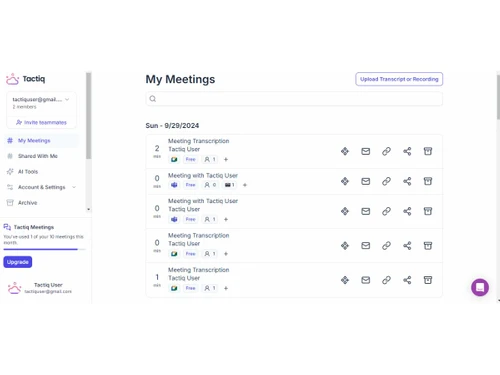Open the chat support bubble
This screenshot has width=500, height=375.
480,287
